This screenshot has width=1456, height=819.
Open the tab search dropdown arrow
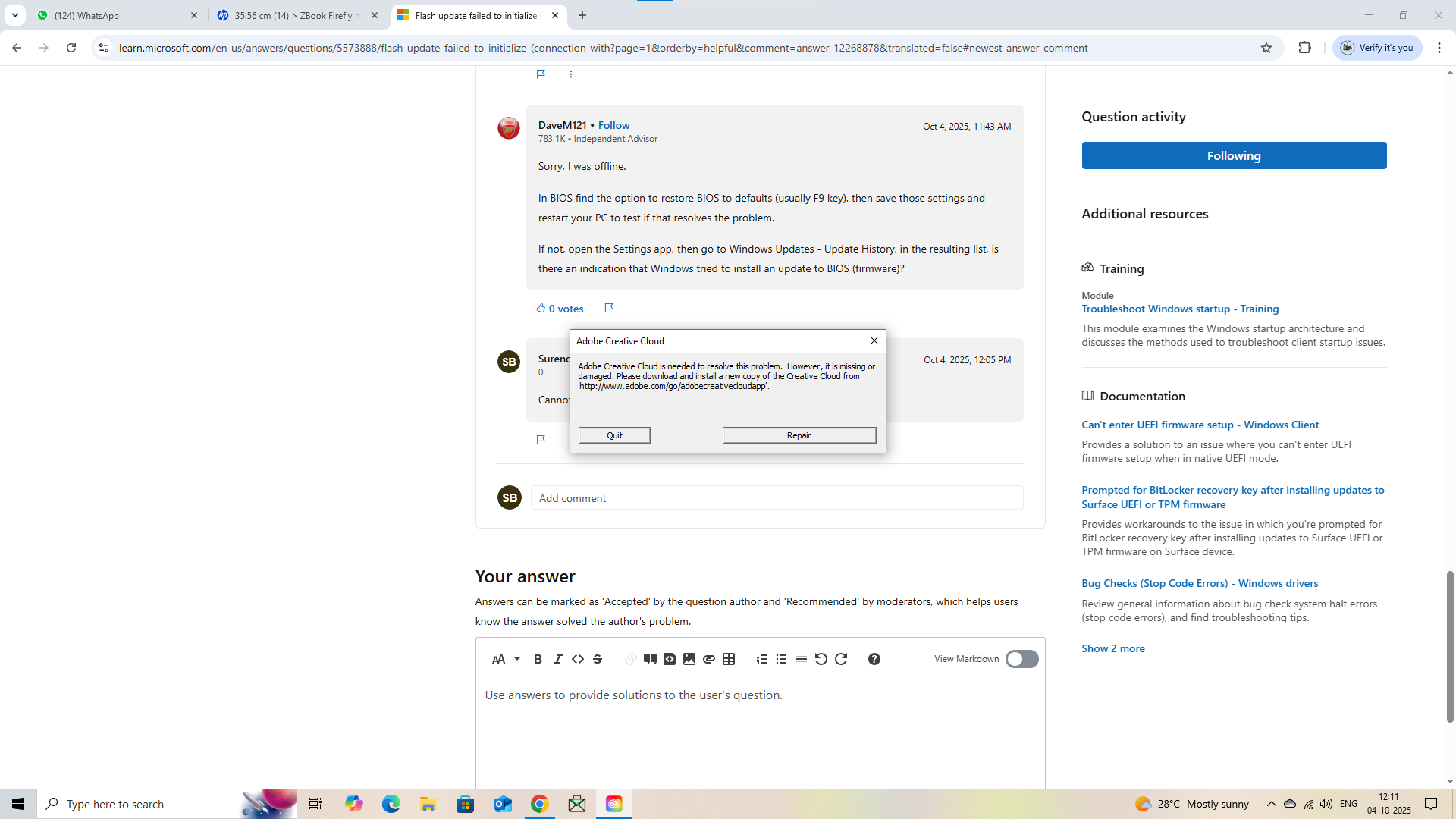(14, 15)
